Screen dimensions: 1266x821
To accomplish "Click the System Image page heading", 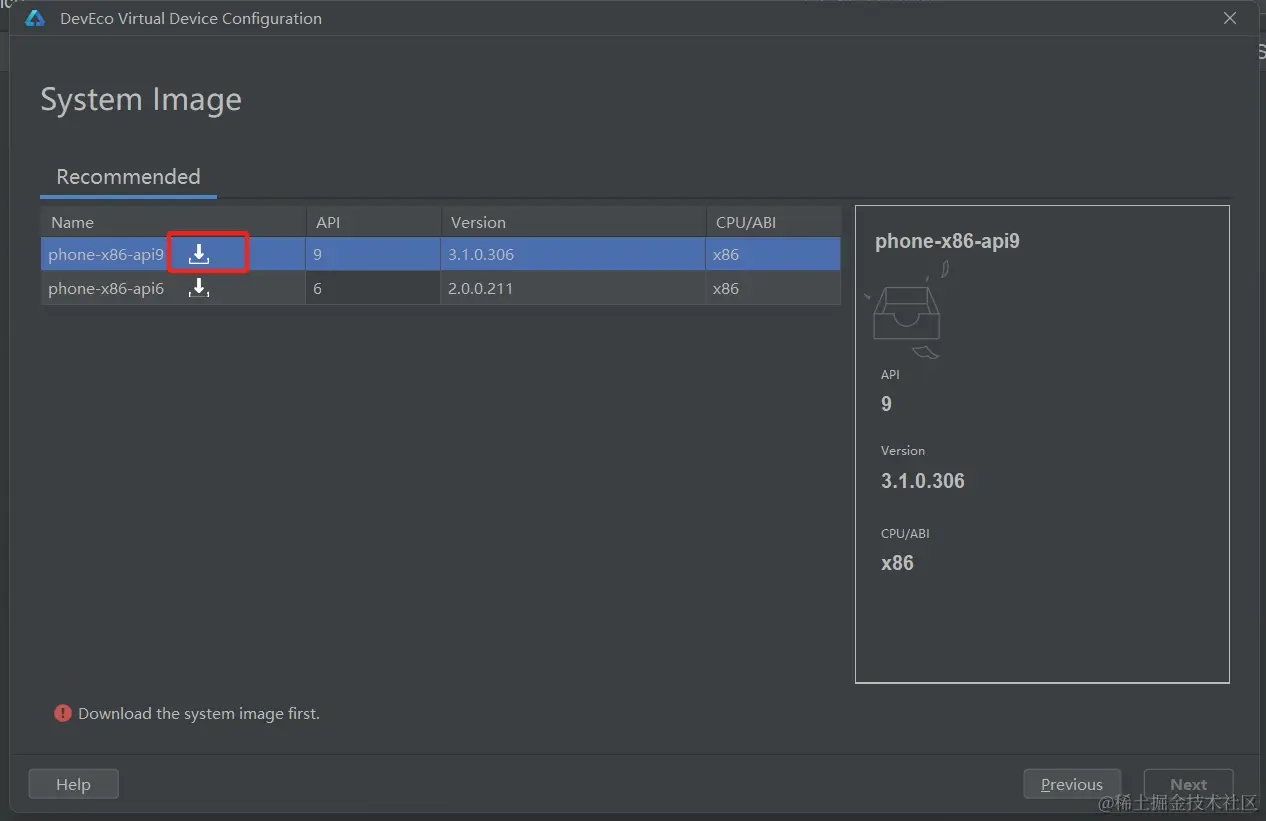I will [141, 99].
